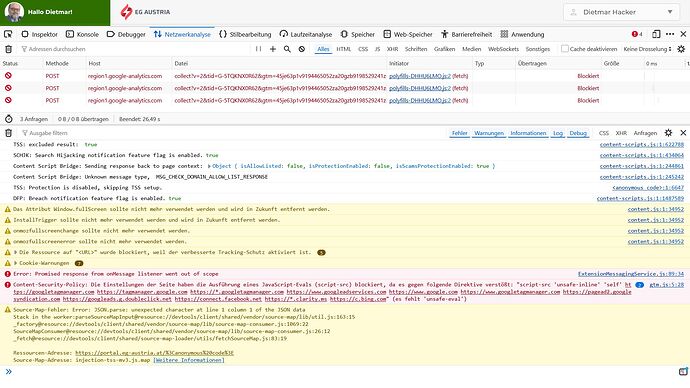This screenshot has height=388, width=690.
Task: Filter network requests by XHR type
Action: pyautogui.click(x=393, y=49)
